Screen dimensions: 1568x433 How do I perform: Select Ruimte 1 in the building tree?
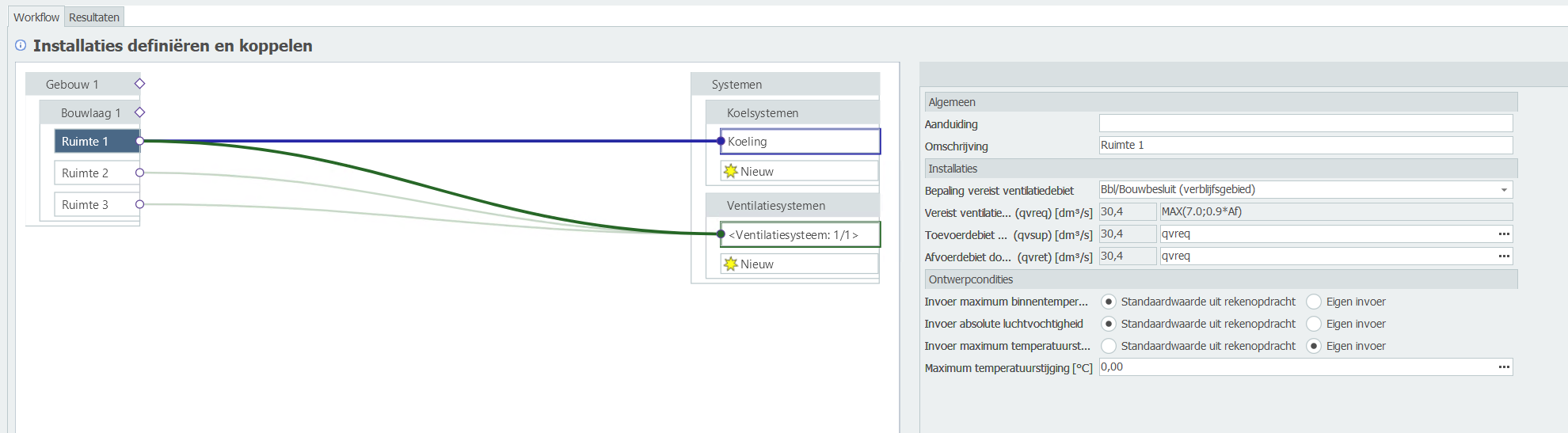[97, 141]
